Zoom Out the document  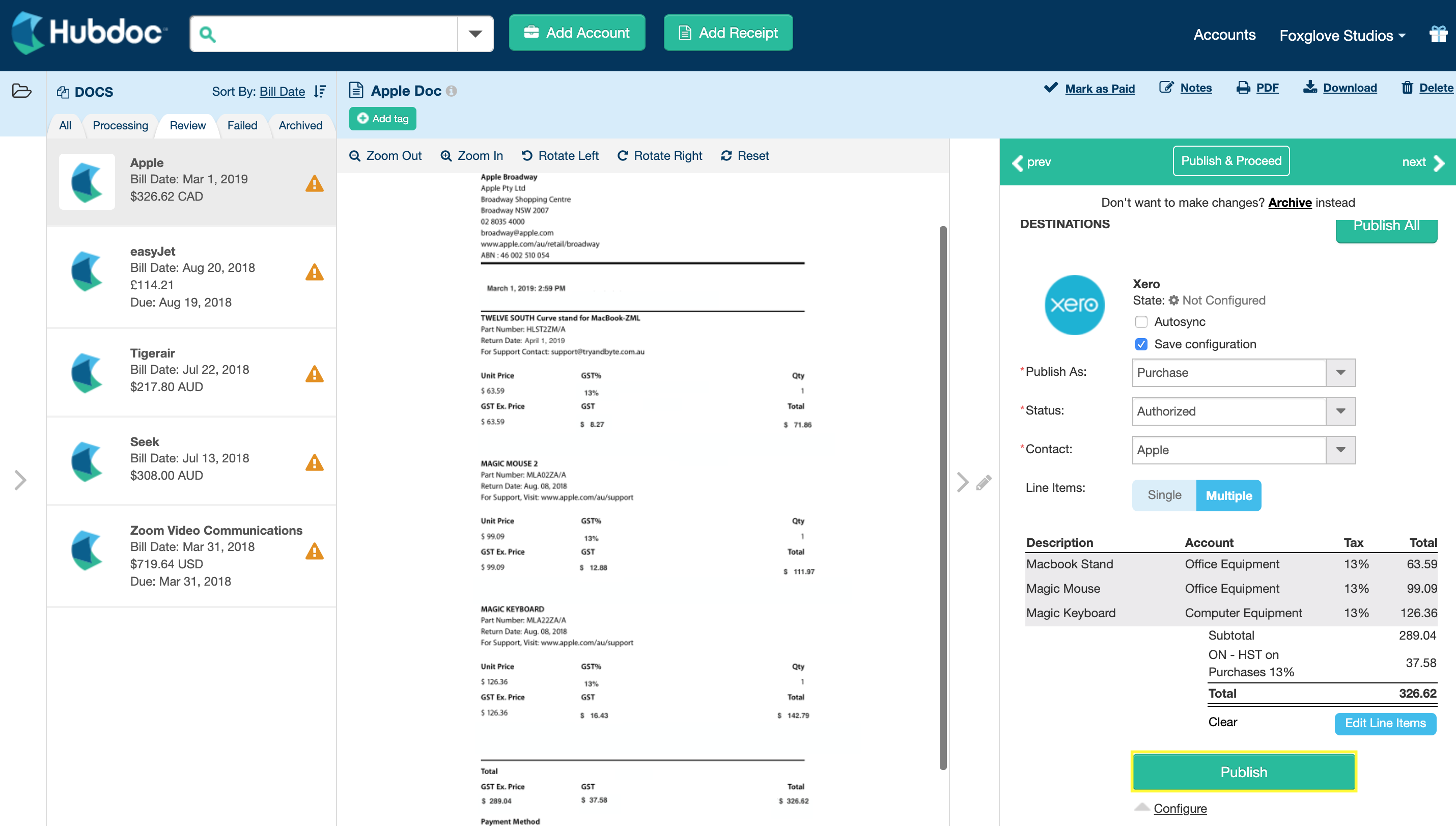coord(385,155)
